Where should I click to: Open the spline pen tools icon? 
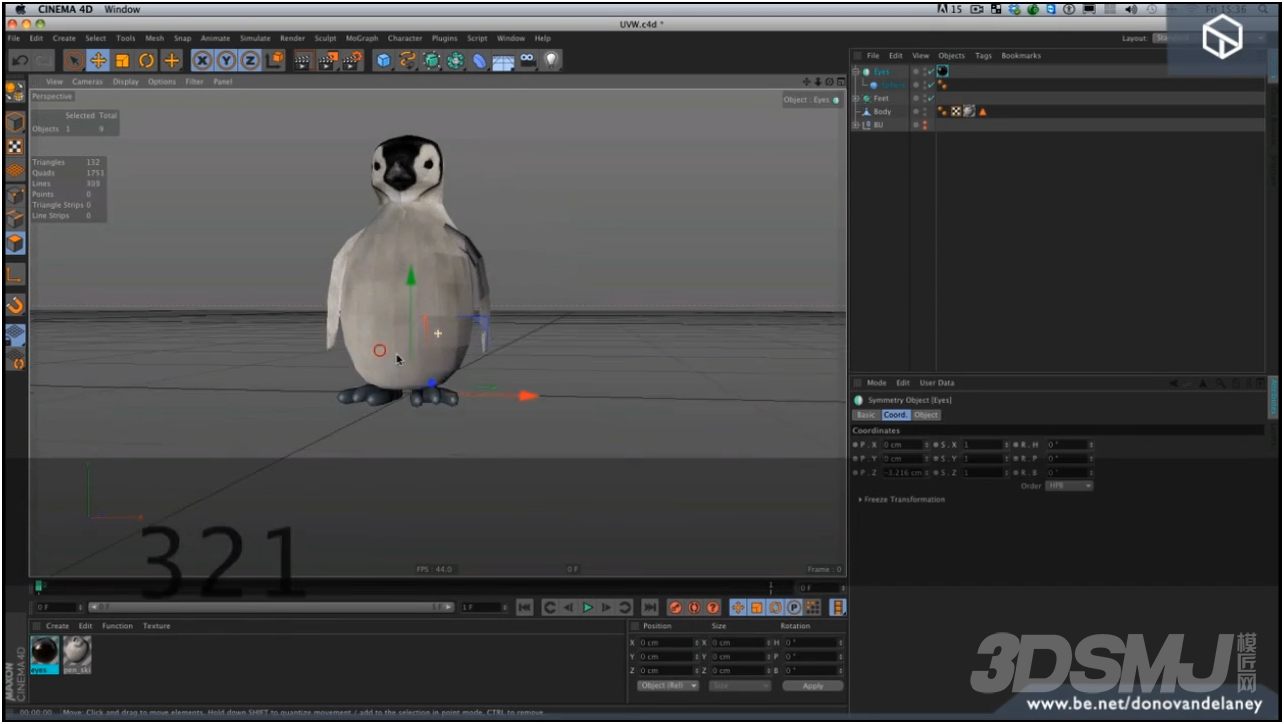click(x=408, y=61)
